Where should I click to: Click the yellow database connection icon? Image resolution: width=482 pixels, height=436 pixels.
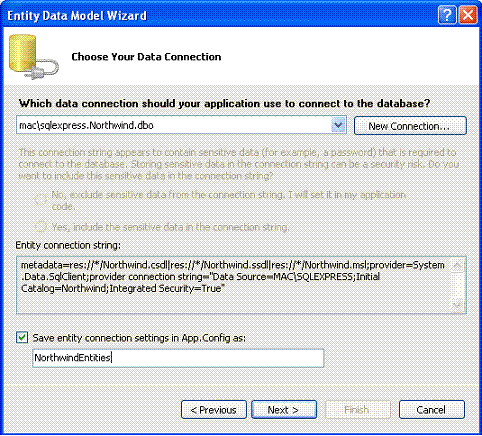pos(33,57)
